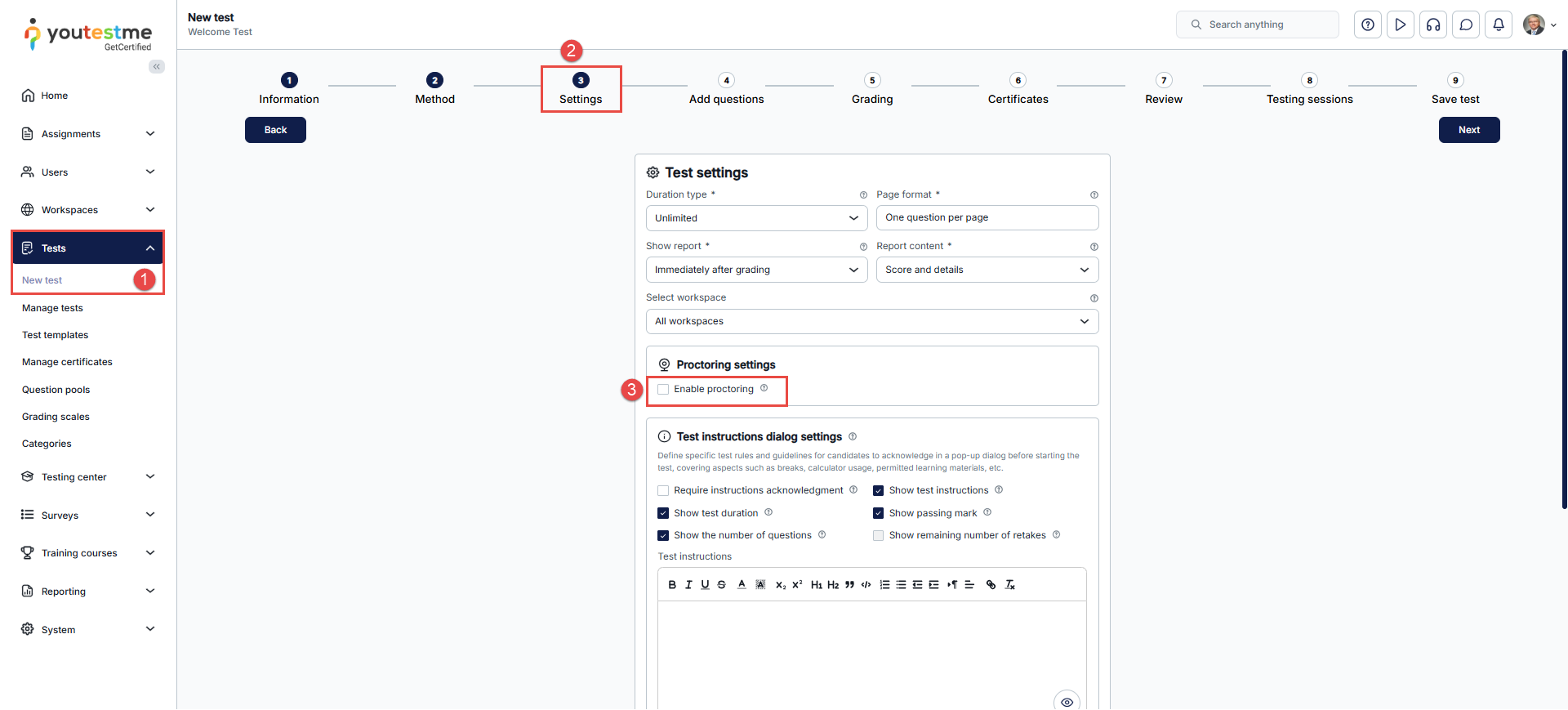
Task: Open Manage tests in sidebar
Action: (52, 308)
